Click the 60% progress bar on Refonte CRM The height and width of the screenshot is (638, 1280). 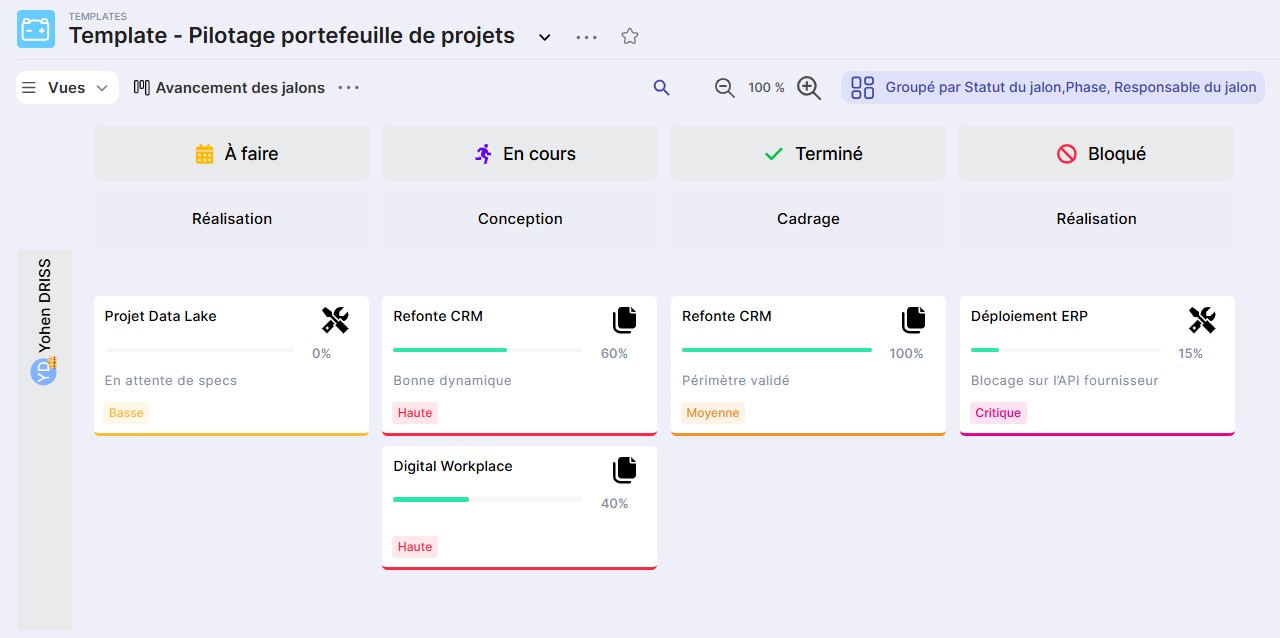pyautogui.click(x=487, y=350)
